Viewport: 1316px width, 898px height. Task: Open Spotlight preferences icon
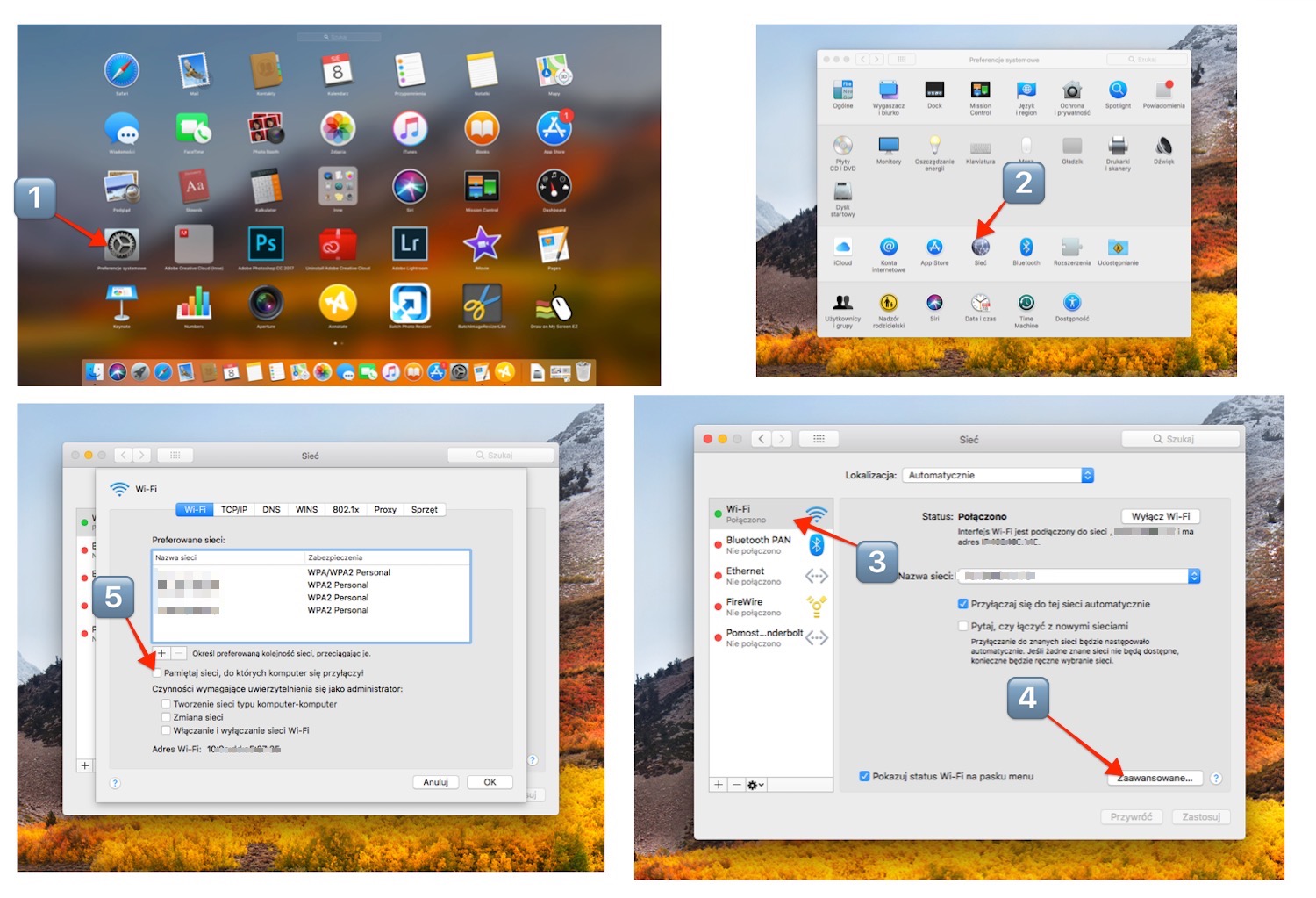click(x=1118, y=91)
